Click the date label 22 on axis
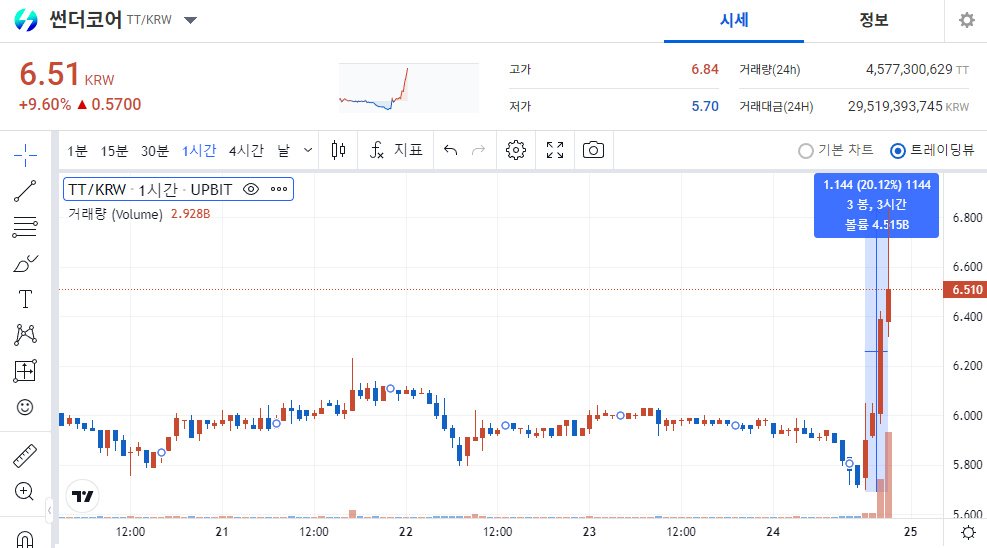The width and height of the screenshot is (987, 548). click(x=405, y=532)
